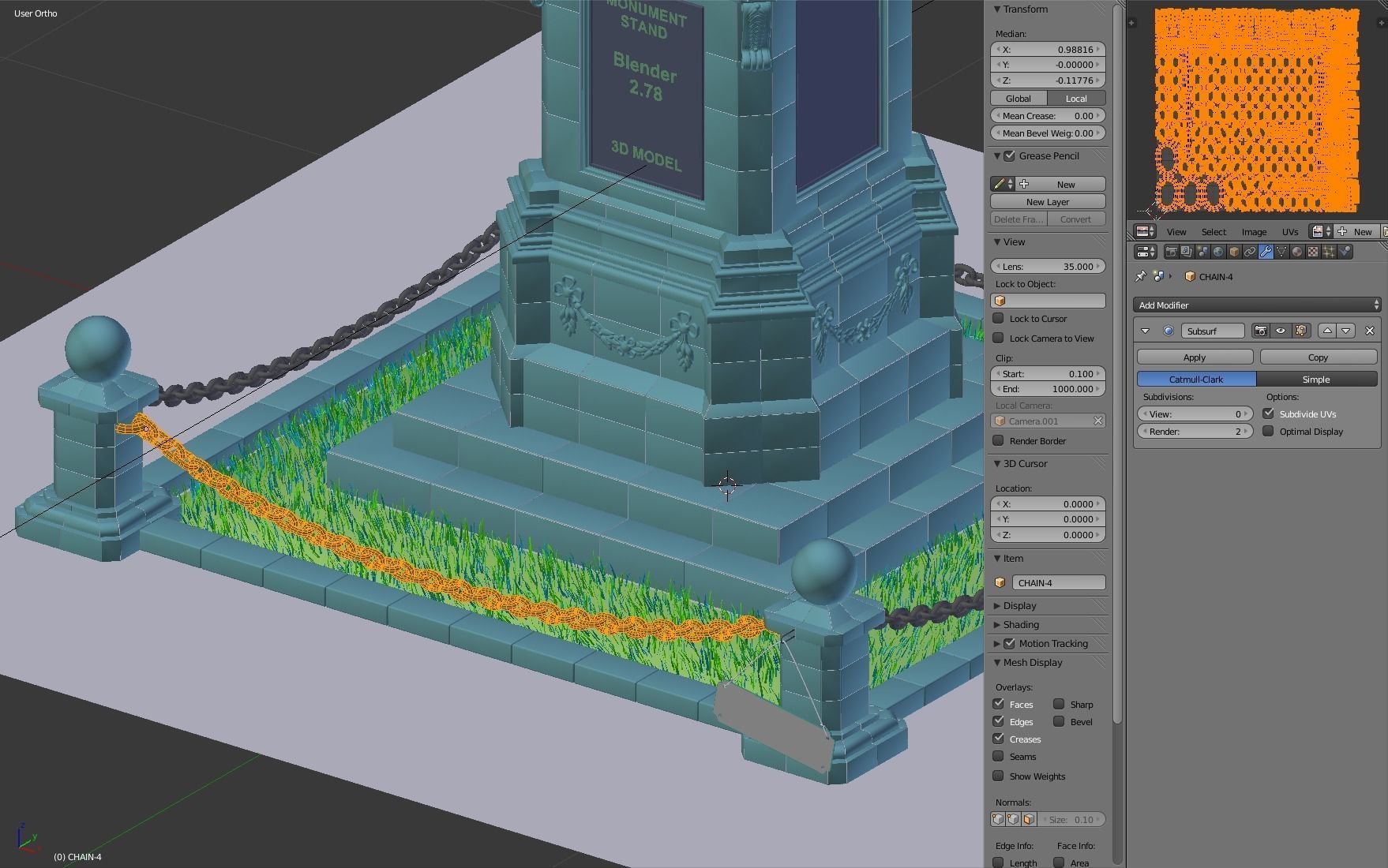Expand the Motion Tracking panel

coord(997,643)
